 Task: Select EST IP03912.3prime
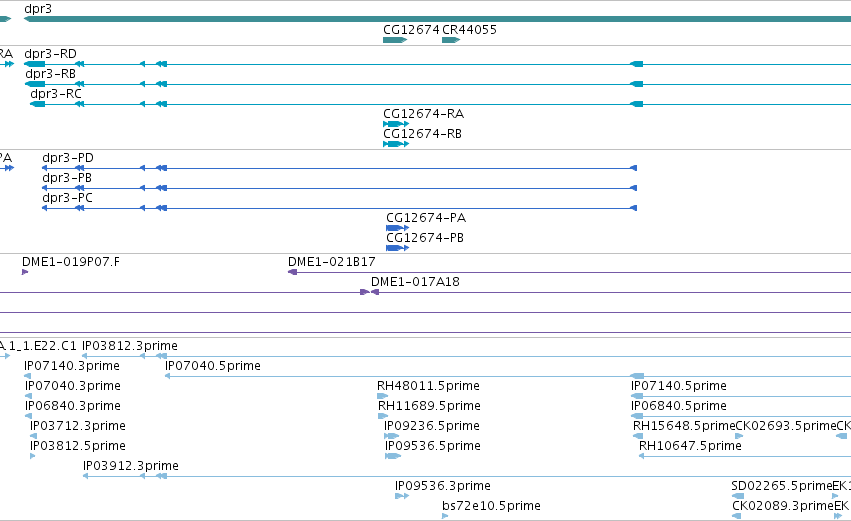tap(131, 466)
